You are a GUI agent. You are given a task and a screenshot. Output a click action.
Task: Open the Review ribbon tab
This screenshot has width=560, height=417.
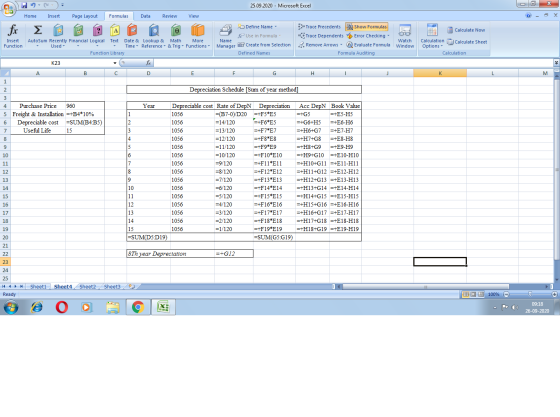169,16
